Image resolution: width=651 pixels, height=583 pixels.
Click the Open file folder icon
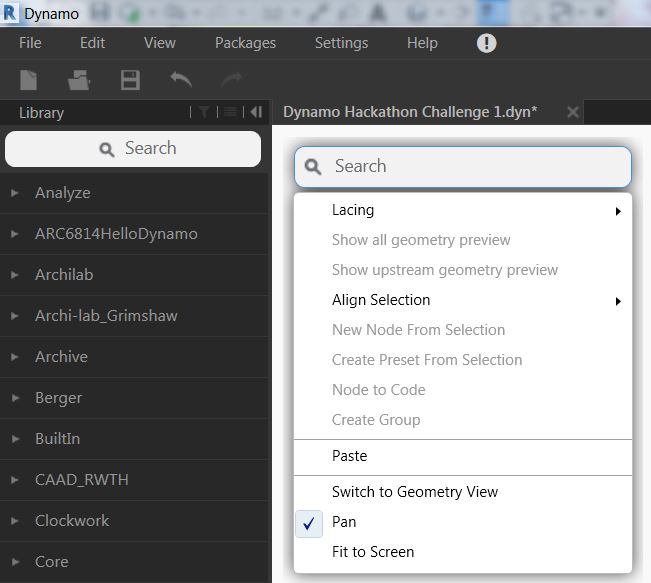tap(79, 80)
